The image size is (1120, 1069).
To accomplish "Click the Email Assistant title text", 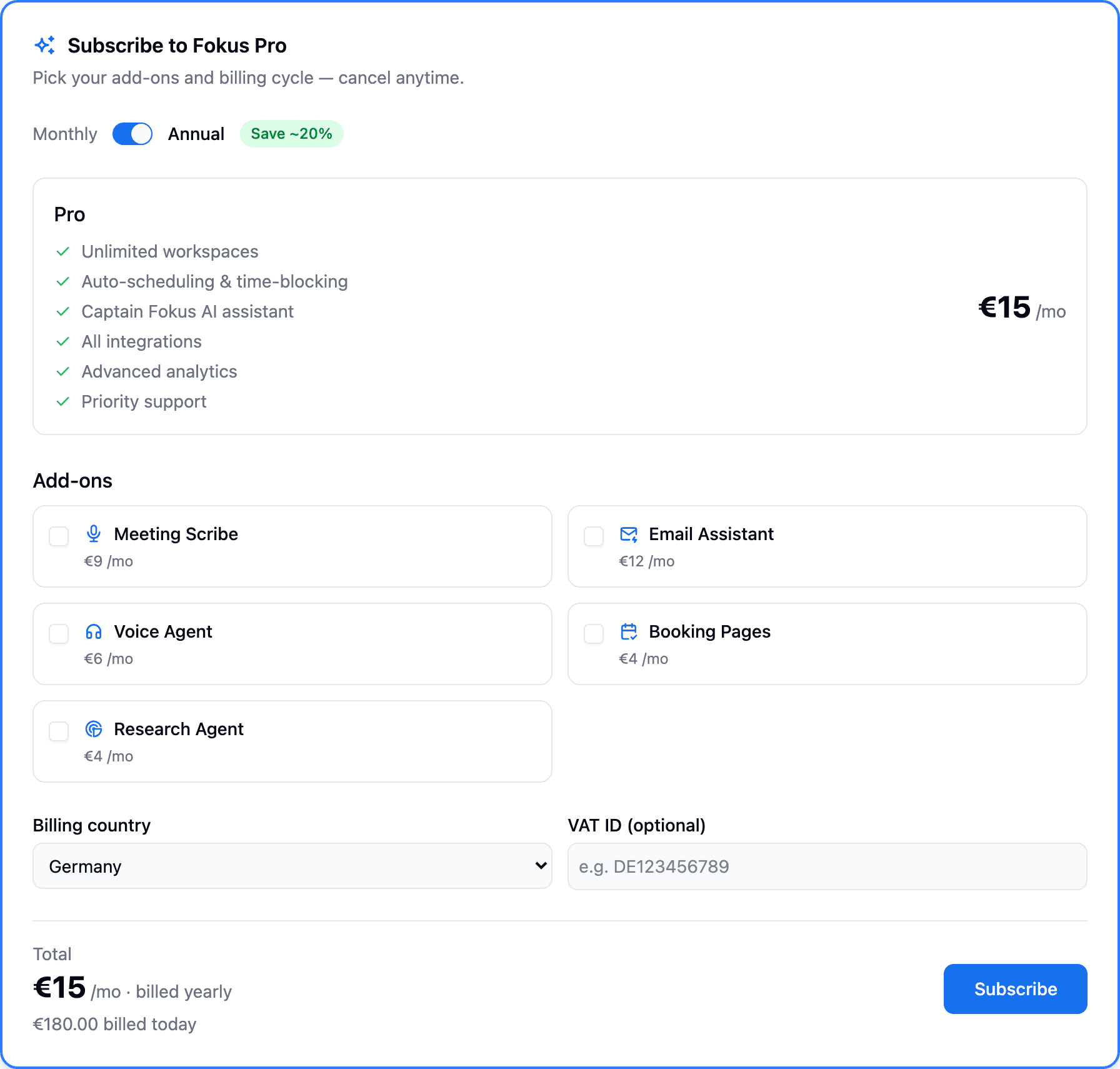I will click(x=711, y=534).
